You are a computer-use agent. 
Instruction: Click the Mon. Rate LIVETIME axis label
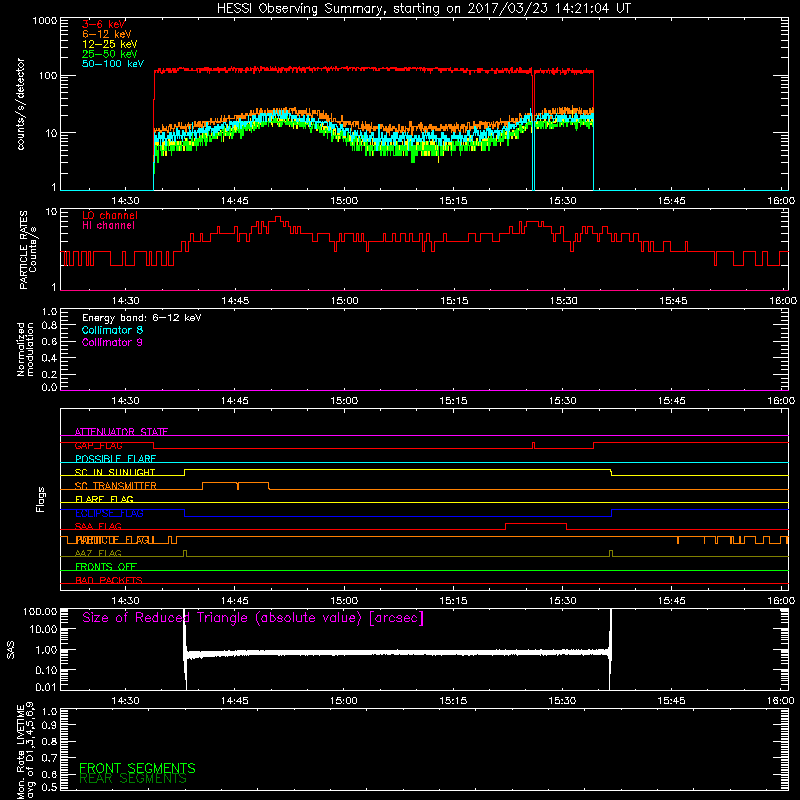pos(25,751)
